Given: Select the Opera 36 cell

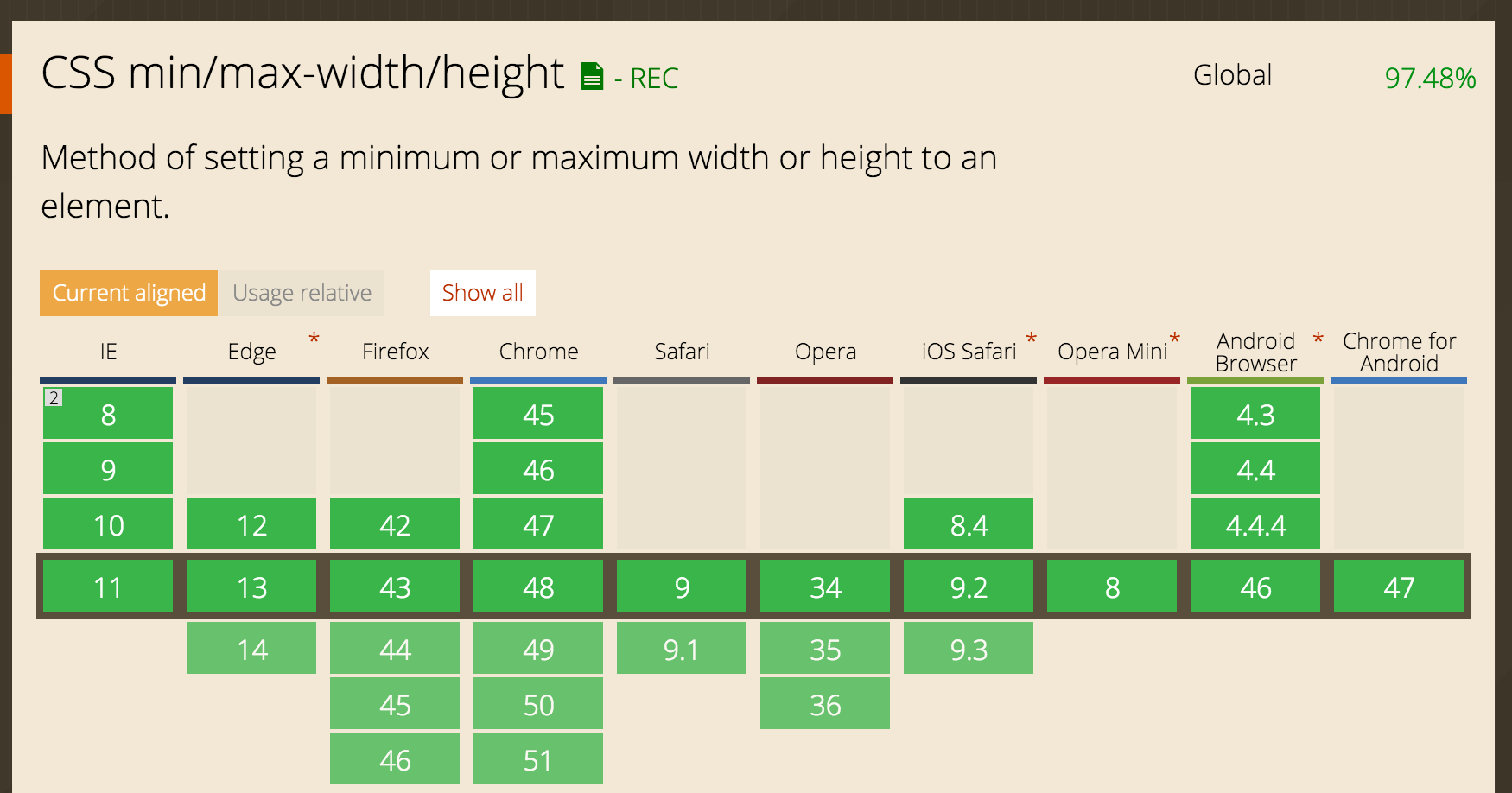Looking at the screenshot, I should (825, 705).
